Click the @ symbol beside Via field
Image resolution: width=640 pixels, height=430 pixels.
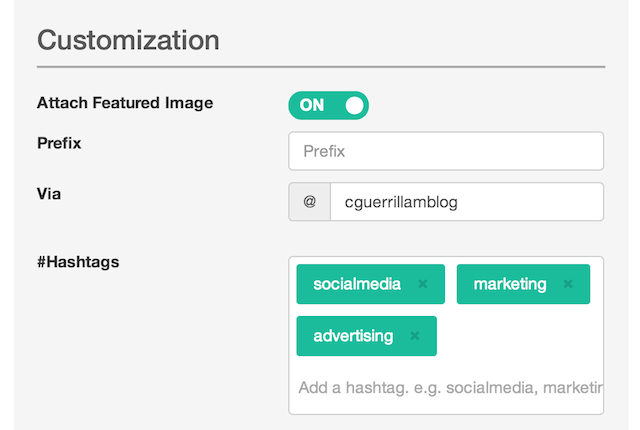click(x=309, y=202)
